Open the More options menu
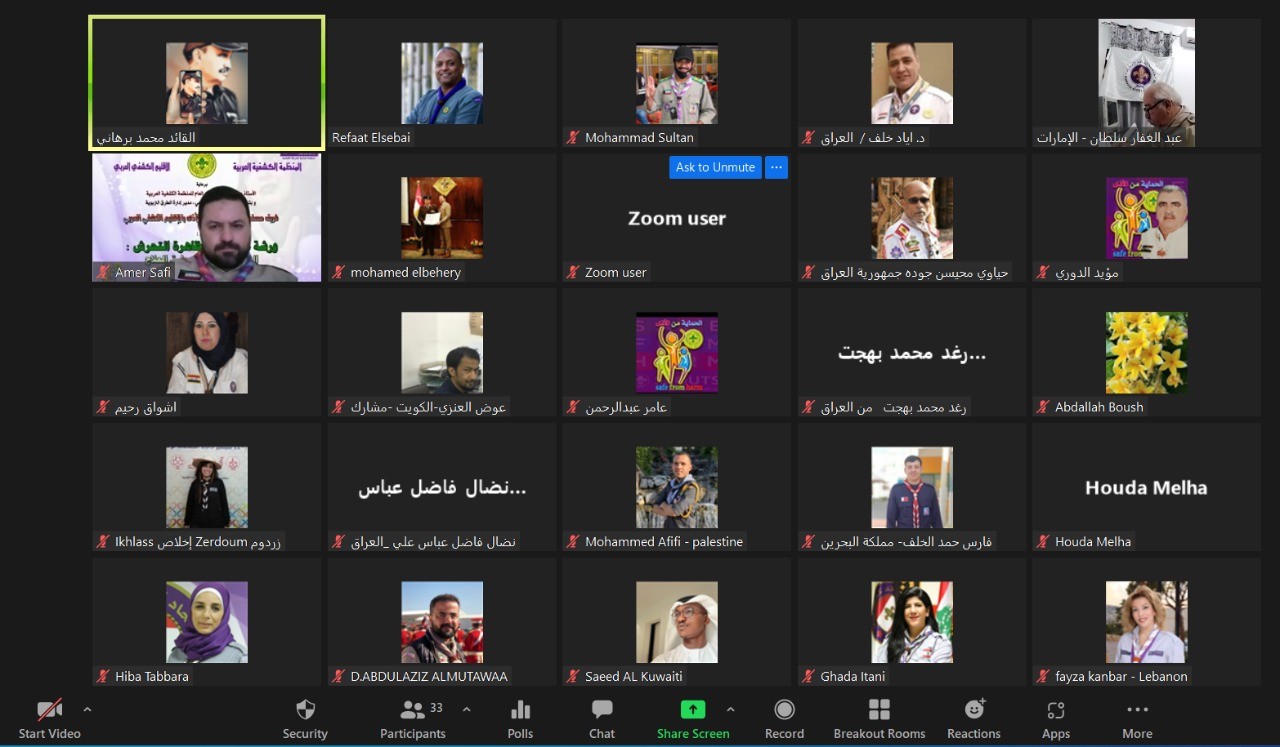Screen dimensions: 1280x747 tap(1137, 710)
